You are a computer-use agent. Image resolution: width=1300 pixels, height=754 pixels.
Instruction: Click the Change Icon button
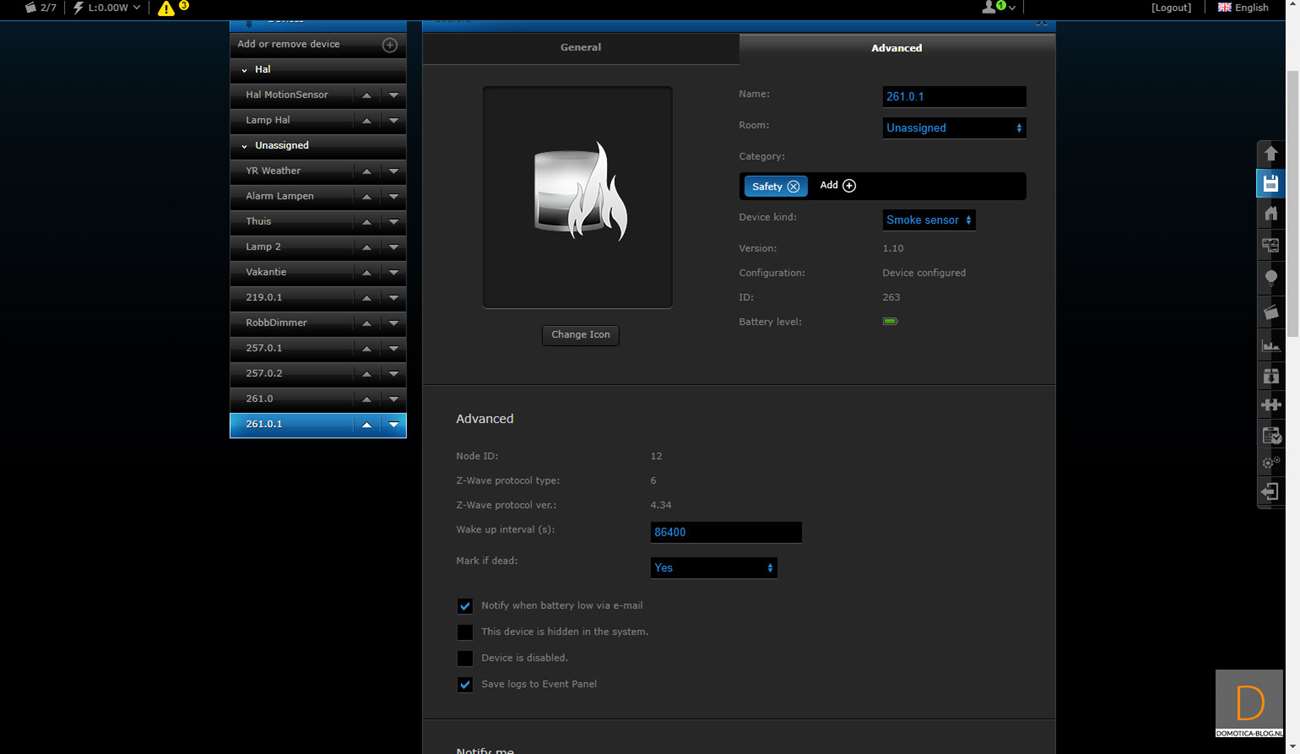pyautogui.click(x=580, y=335)
